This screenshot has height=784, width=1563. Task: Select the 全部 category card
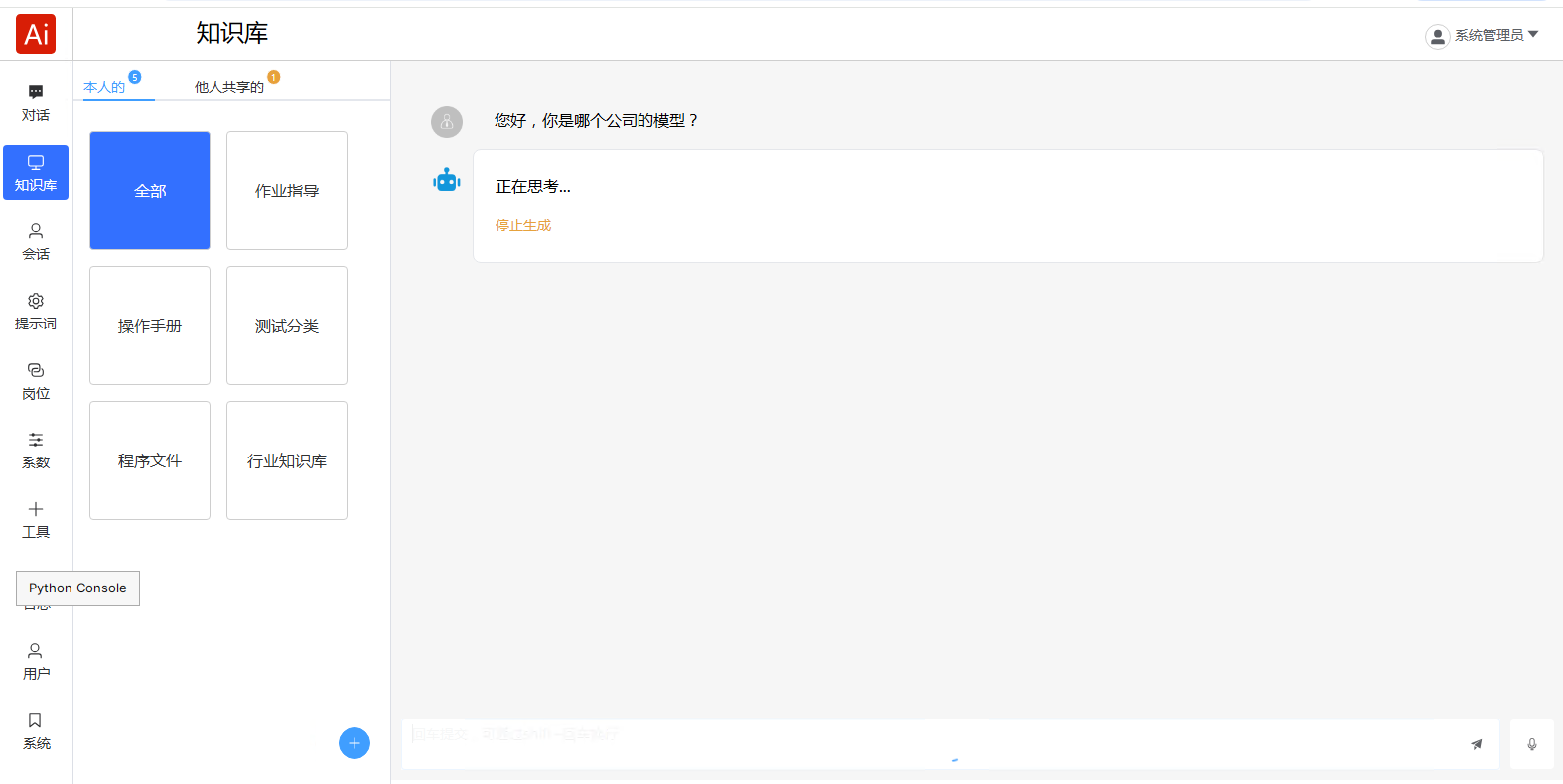tap(150, 191)
